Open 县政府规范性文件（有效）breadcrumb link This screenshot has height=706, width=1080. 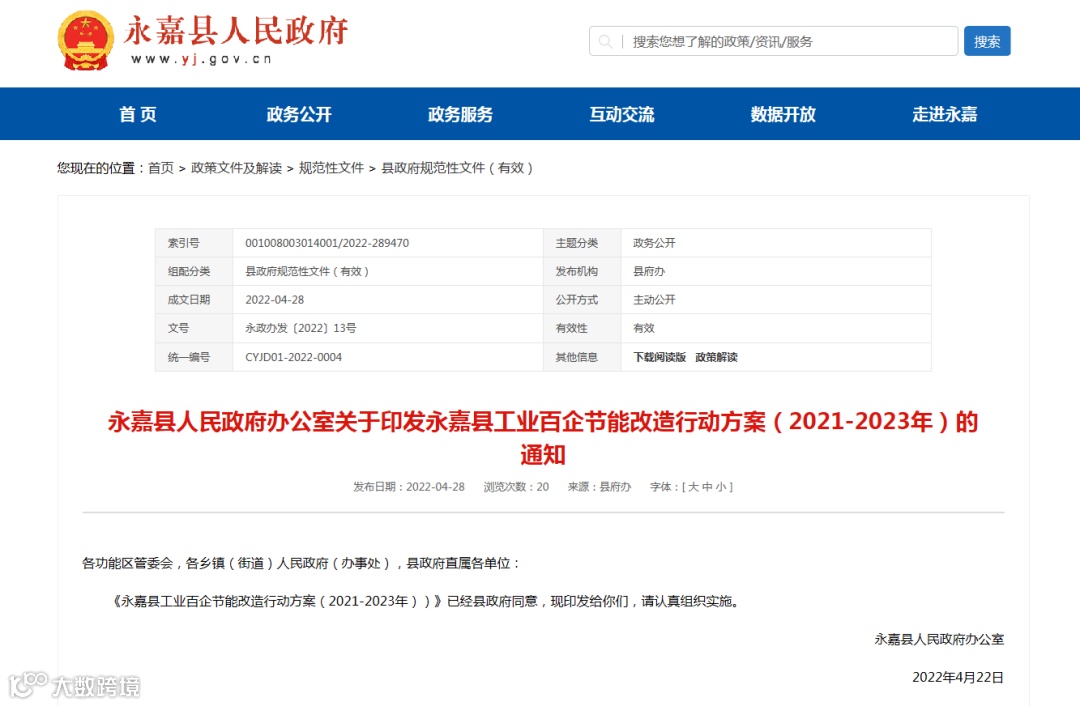point(457,168)
